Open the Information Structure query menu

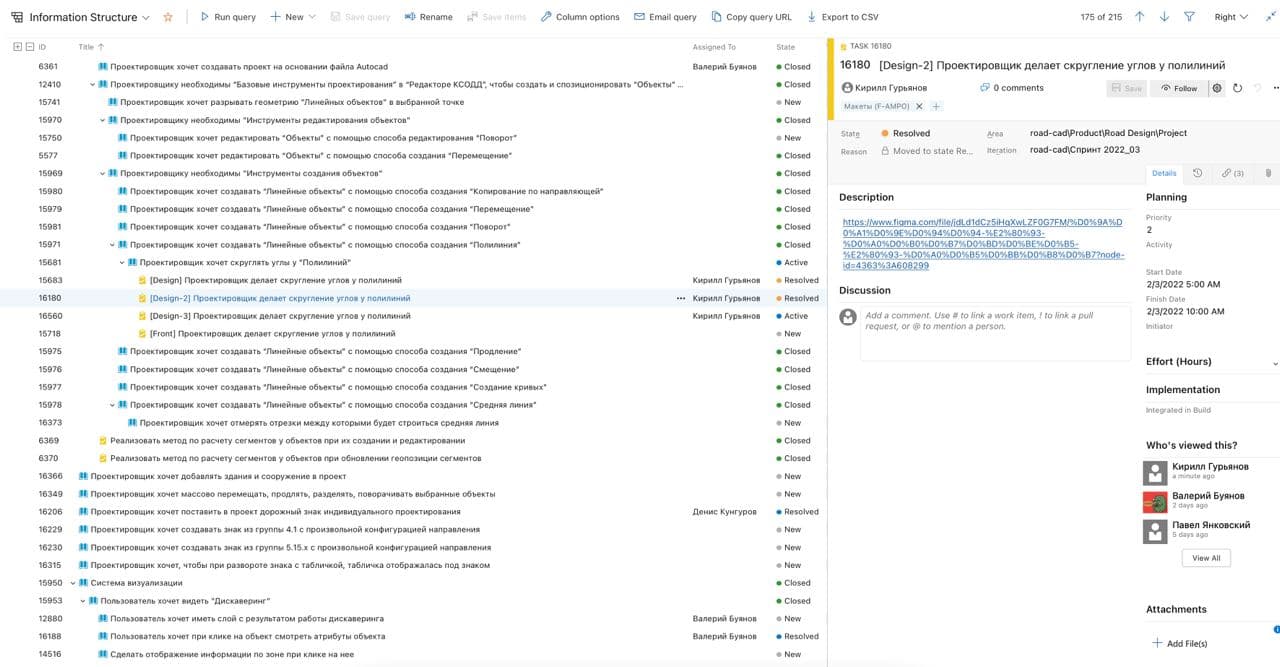point(144,17)
